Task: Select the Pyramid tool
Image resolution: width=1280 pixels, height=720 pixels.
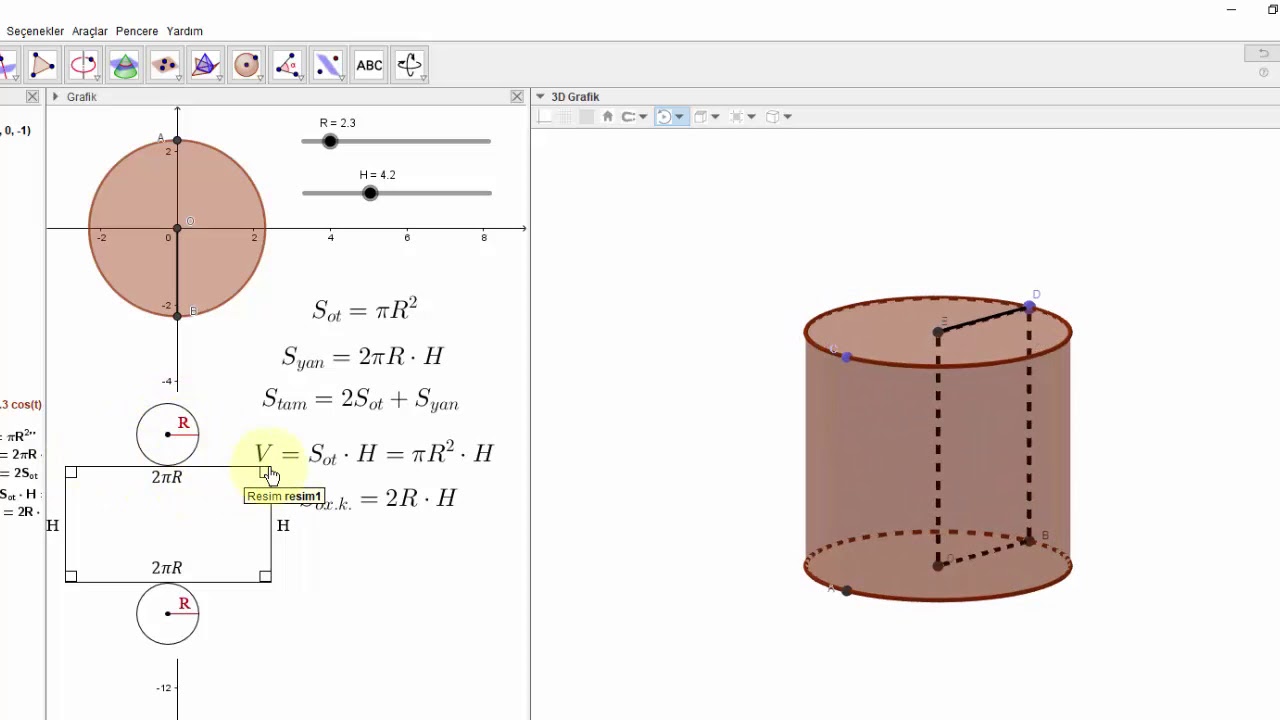Action: [205, 65]
